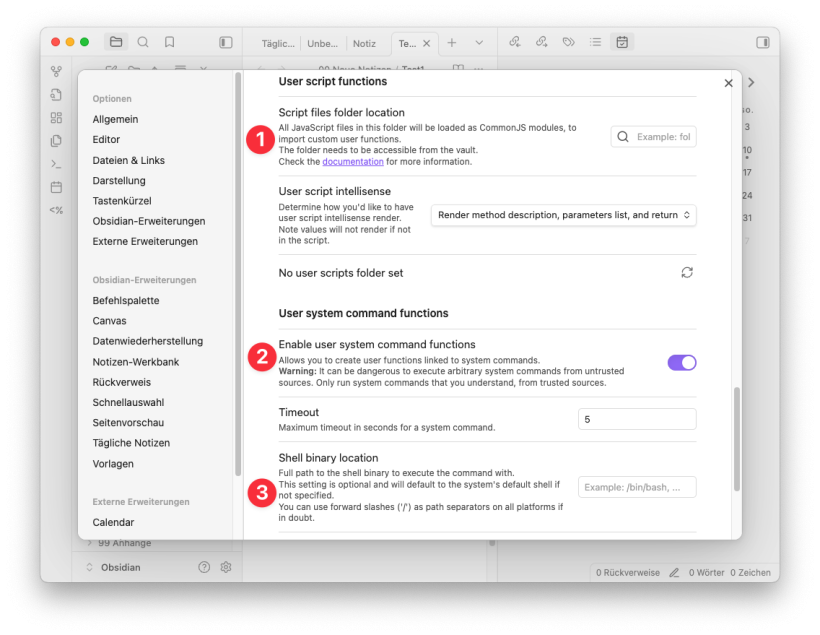Image resolution: width=820 pixels, height=635 pixels.
Task: Click the settings content scrollbar
Action: click(736, 439)
